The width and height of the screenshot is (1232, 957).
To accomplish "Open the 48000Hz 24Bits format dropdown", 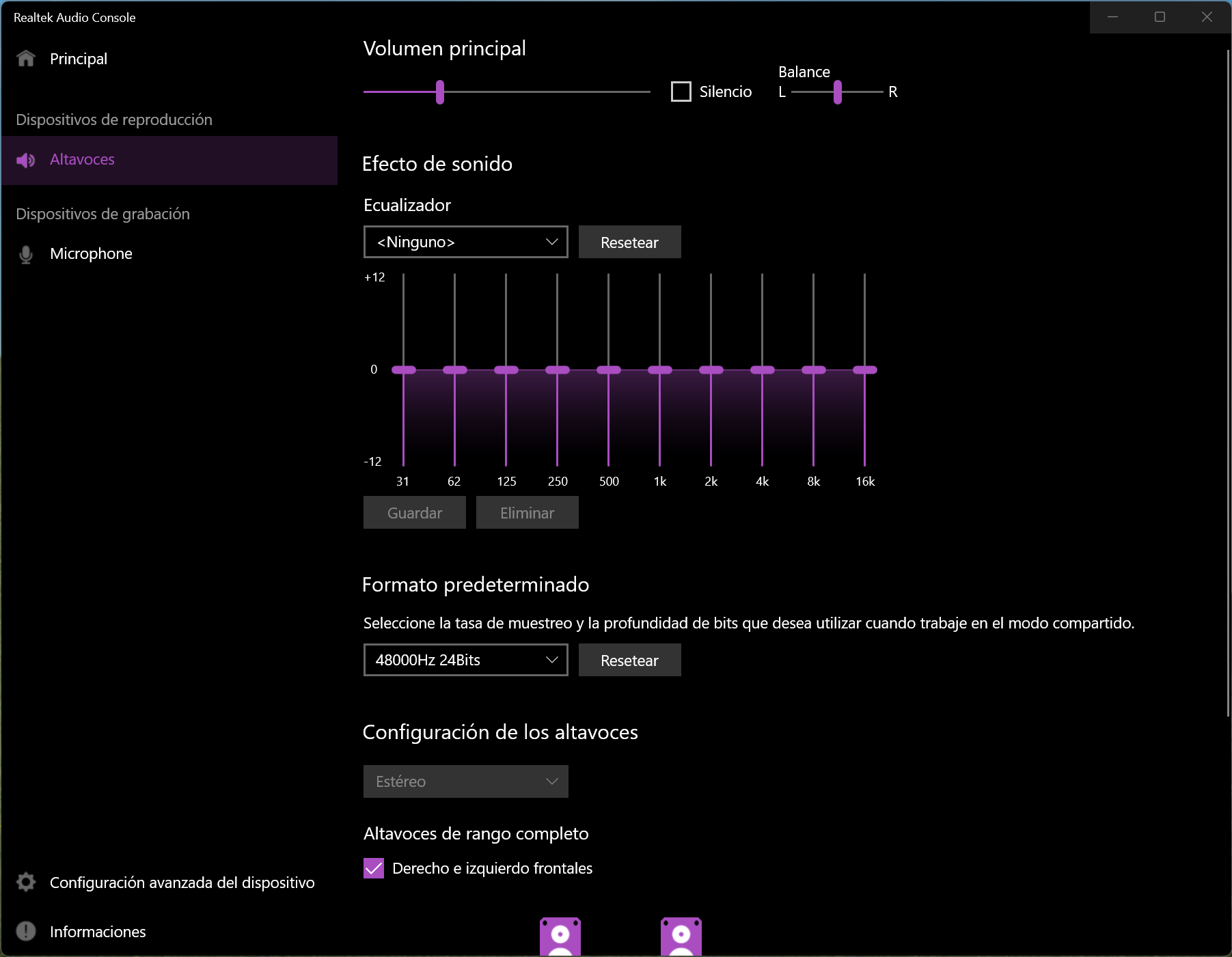I will [x=465, y=661].
